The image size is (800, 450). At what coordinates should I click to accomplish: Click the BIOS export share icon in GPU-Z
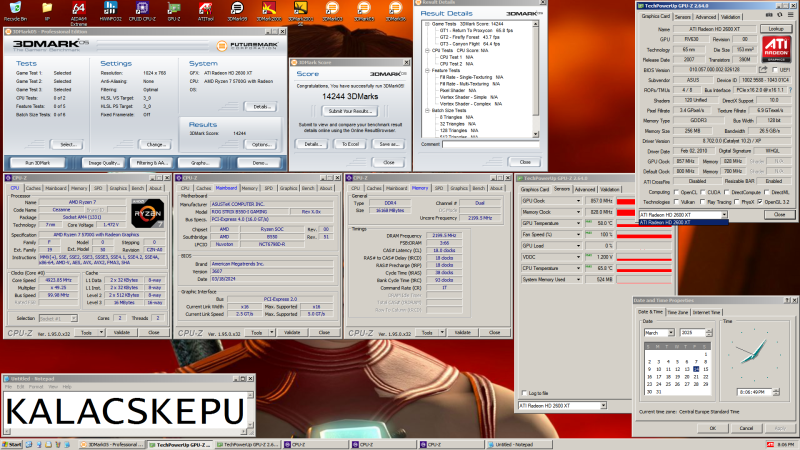click(763, 69)
